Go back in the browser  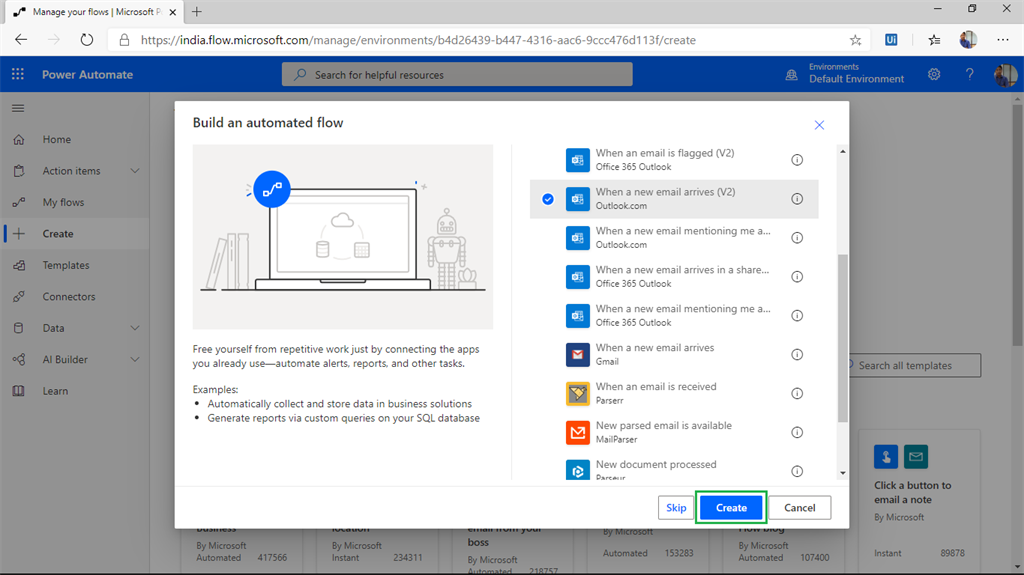click(x=21, y=40)
